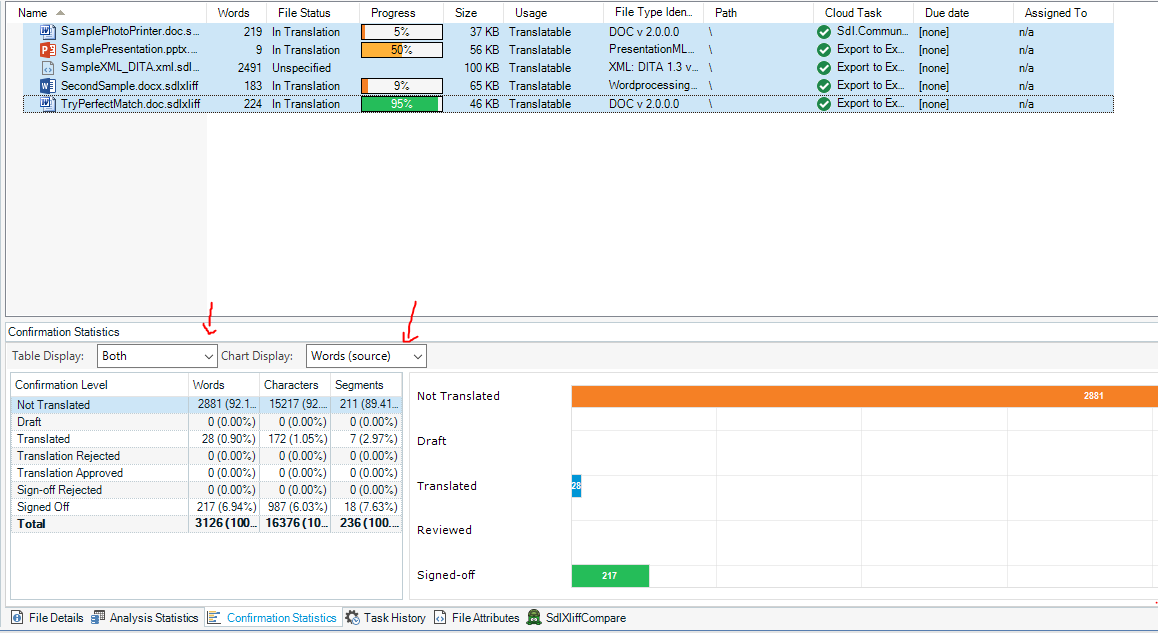Click the SampleXML_DITA xml file icon
The height and width of the screenshot is (638, 1158).
pos(47,68)
